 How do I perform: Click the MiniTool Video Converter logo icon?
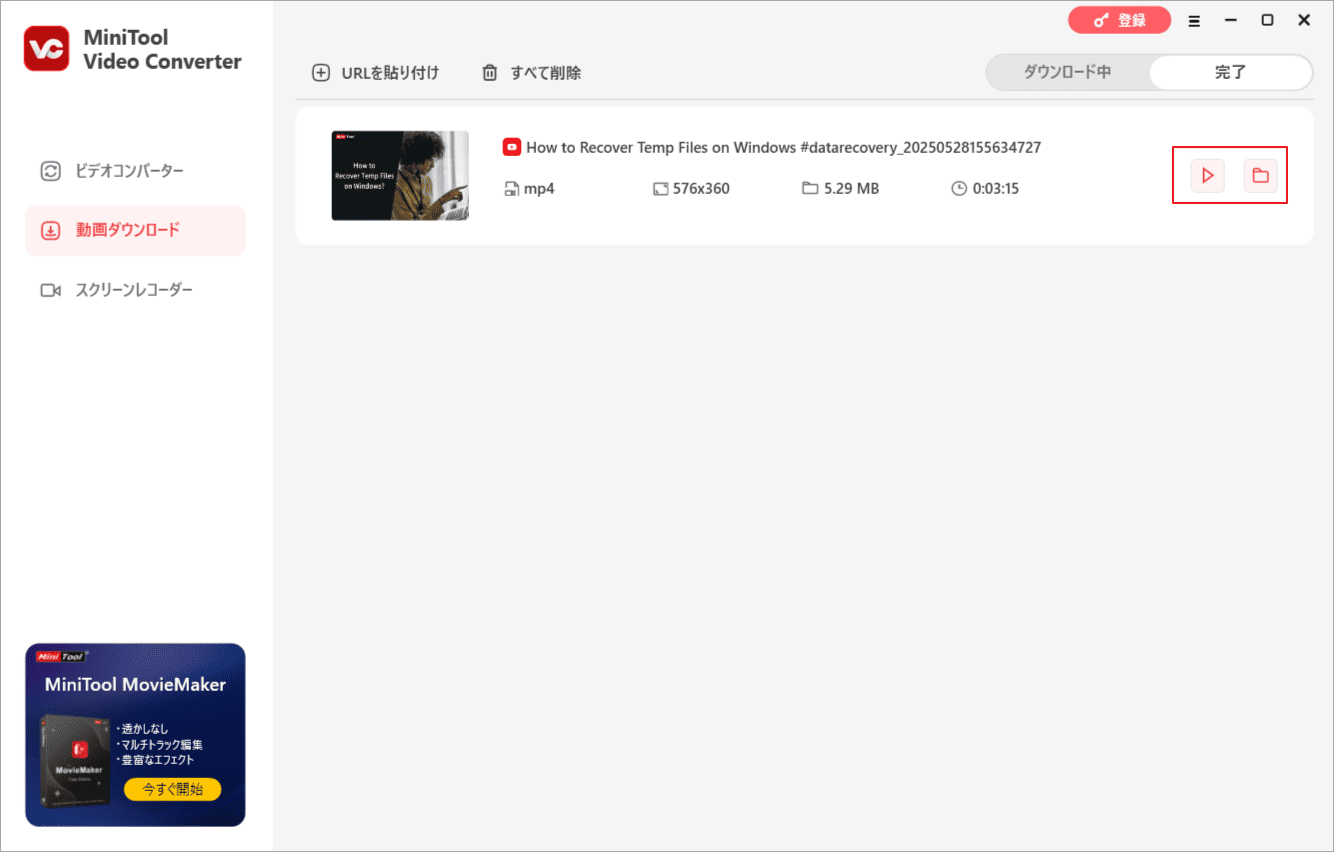(x=47, y=48)
